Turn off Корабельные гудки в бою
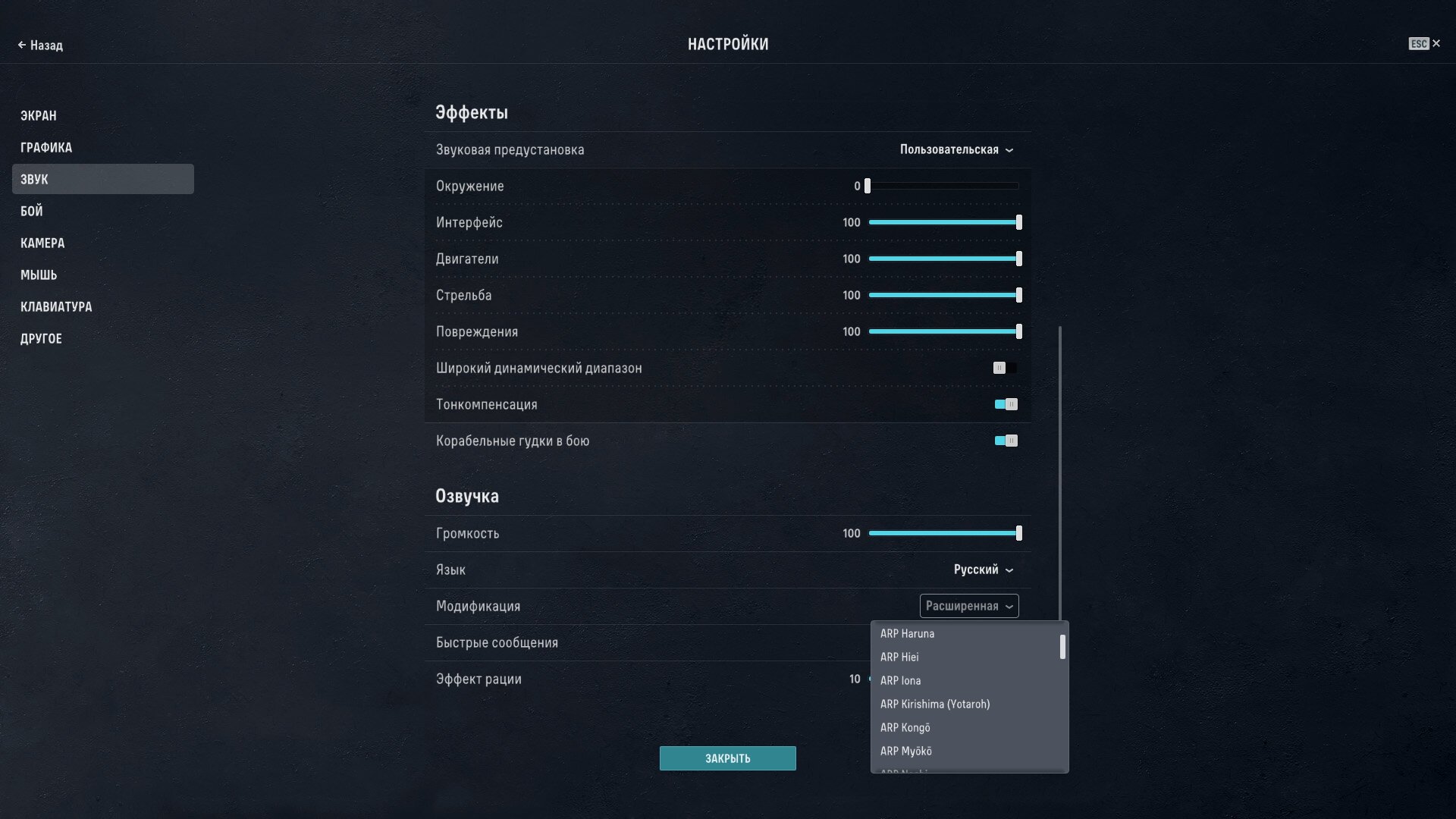This screenshot has width=1456, height=819. point(1006,441)
